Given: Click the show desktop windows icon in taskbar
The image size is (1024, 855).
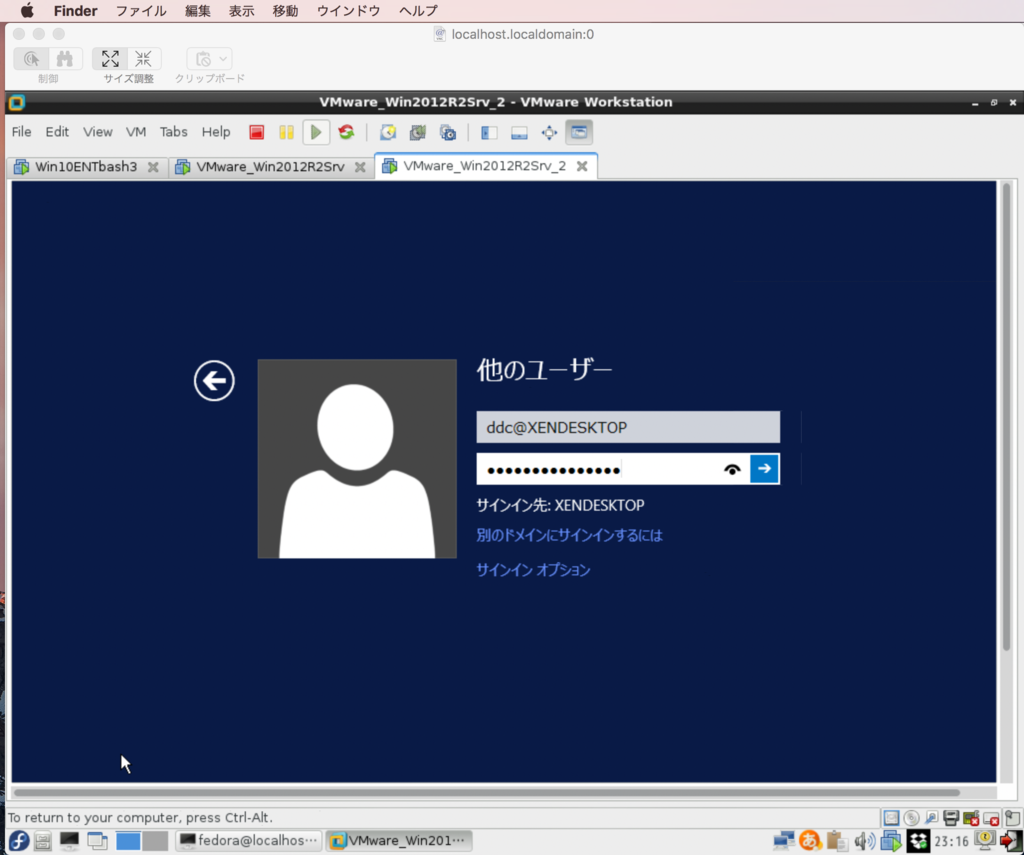Looking at the screenshot, I should pyautogui.click(x=97, y=841).
